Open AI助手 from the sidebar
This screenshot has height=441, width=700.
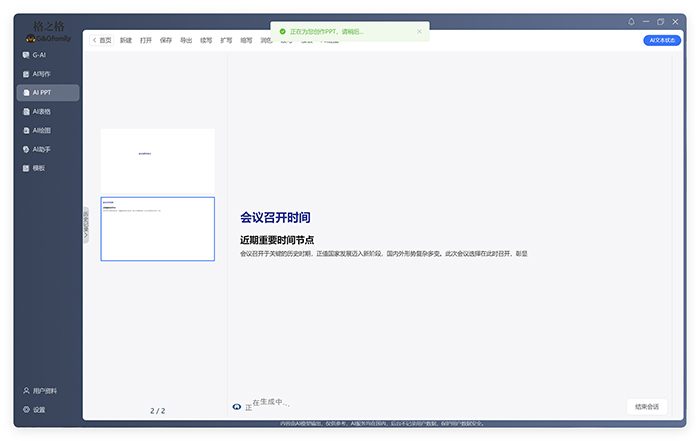tap(41, 150)
